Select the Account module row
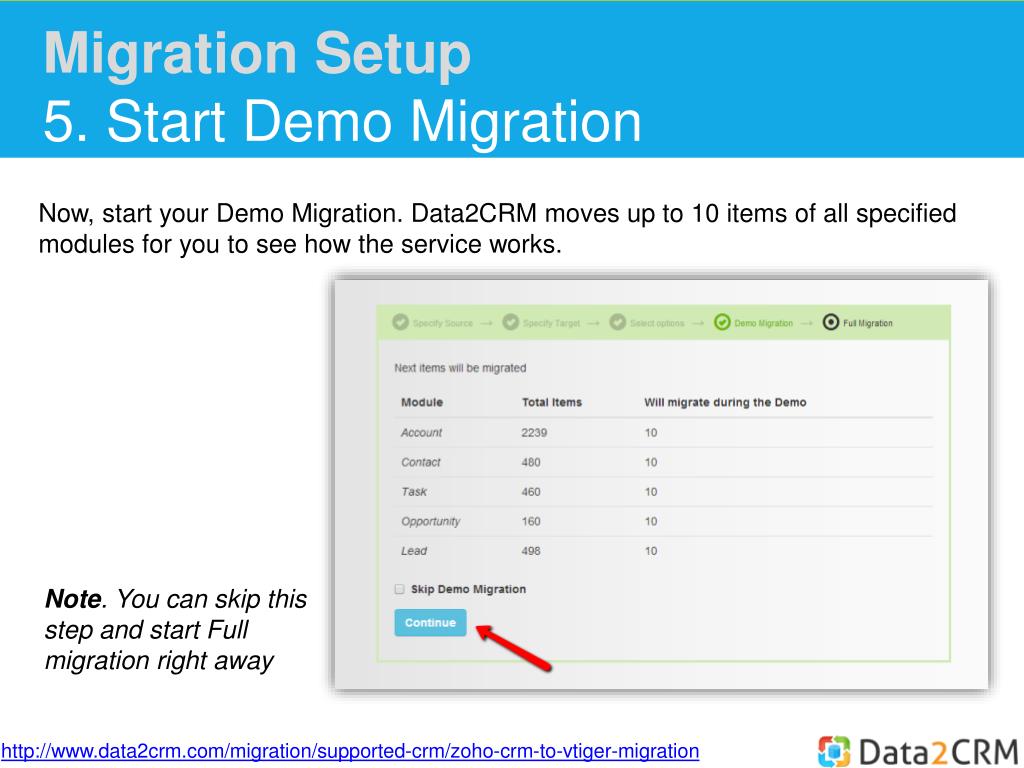Screen dimensions: 1024x768 (664, 432)
